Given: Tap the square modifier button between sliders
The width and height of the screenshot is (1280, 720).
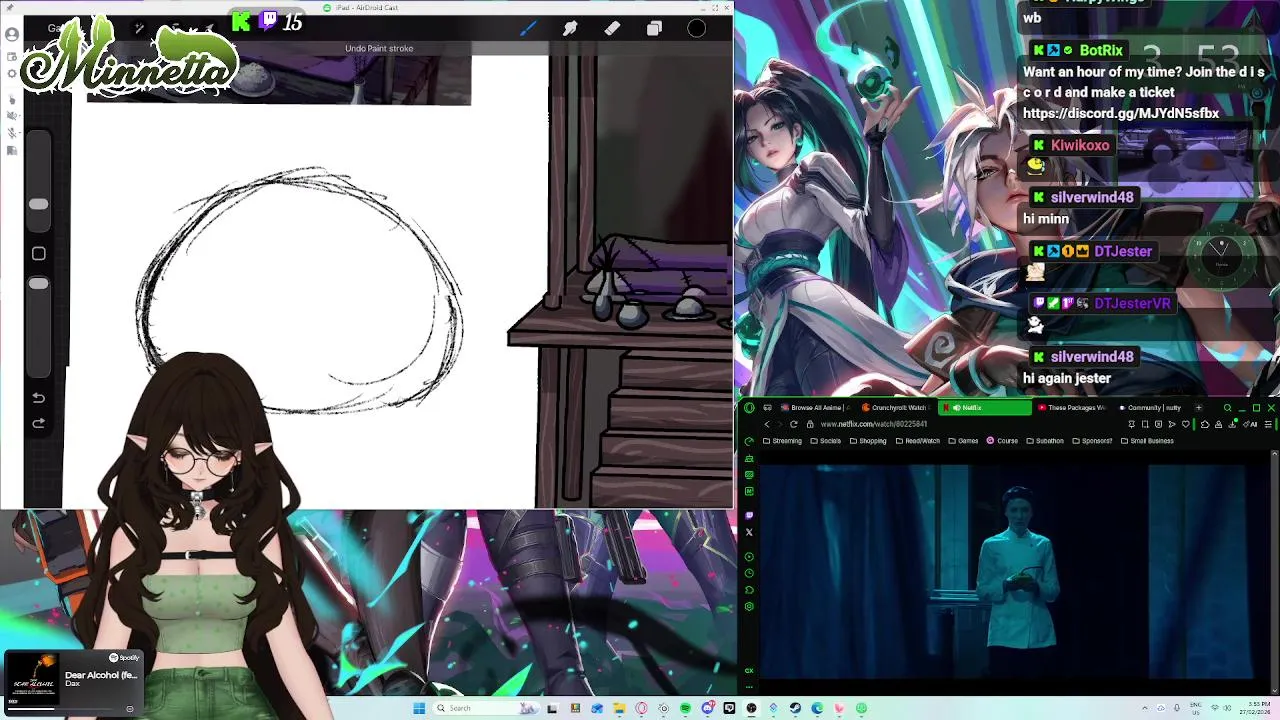Looking at the screenshot, I should (39, 253).
